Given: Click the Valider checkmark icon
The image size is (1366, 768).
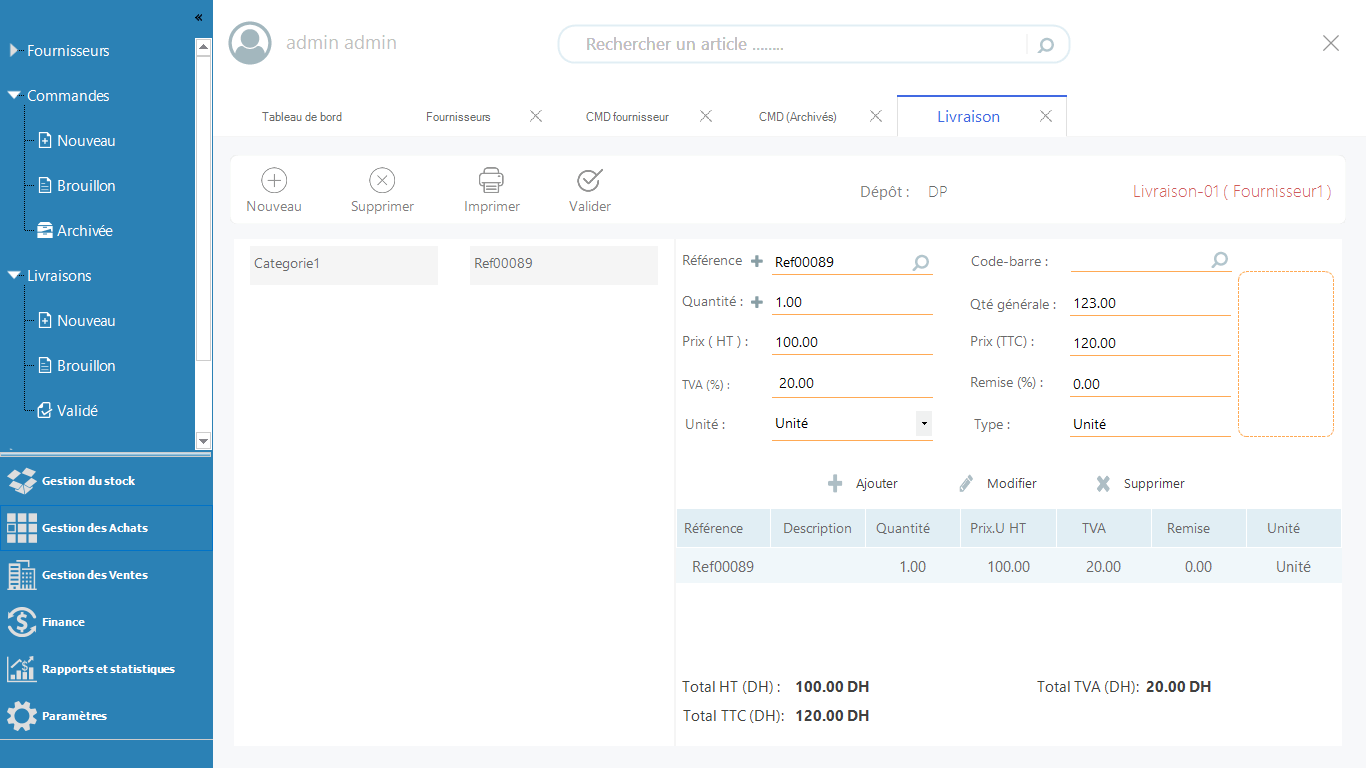Looking at the screenshot, I should [x=589, y=181].
